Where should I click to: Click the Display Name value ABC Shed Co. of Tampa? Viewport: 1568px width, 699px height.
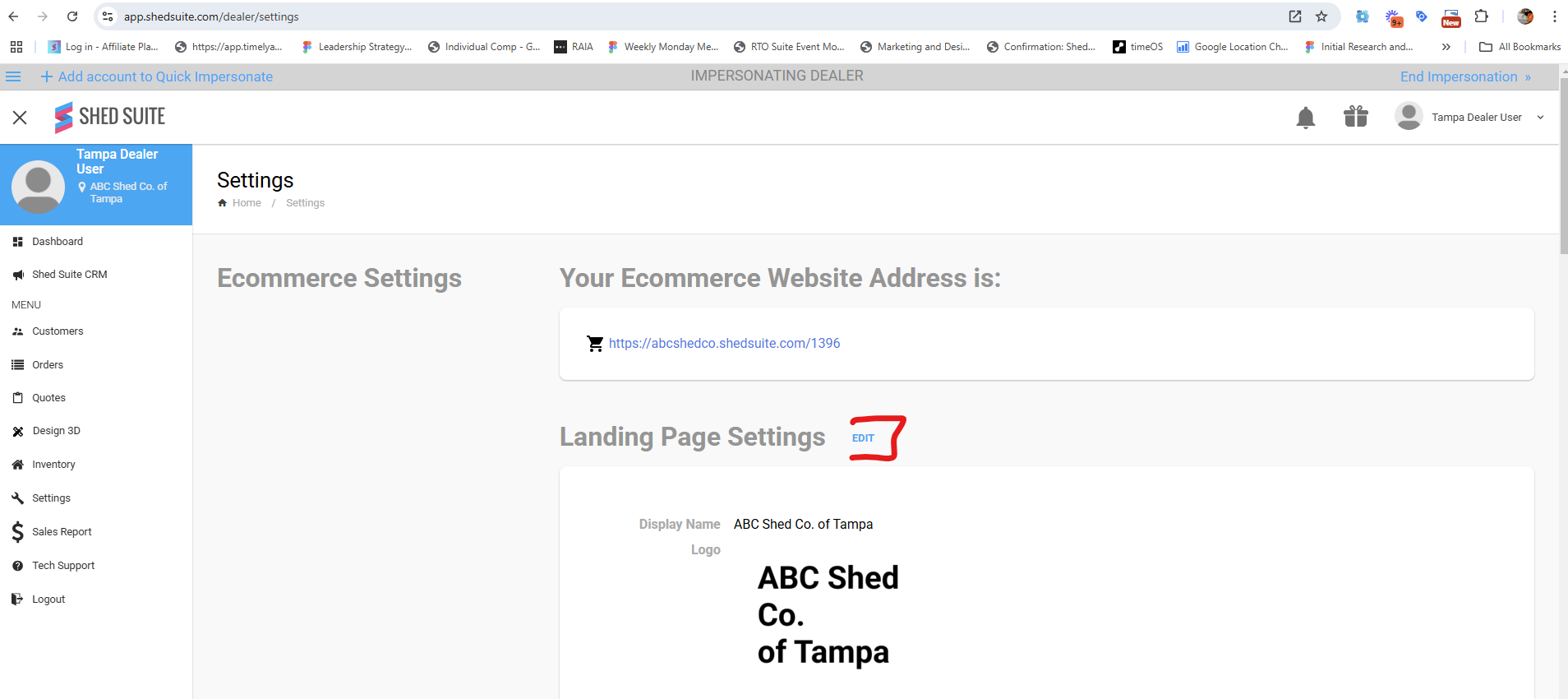tap(803, 525)
